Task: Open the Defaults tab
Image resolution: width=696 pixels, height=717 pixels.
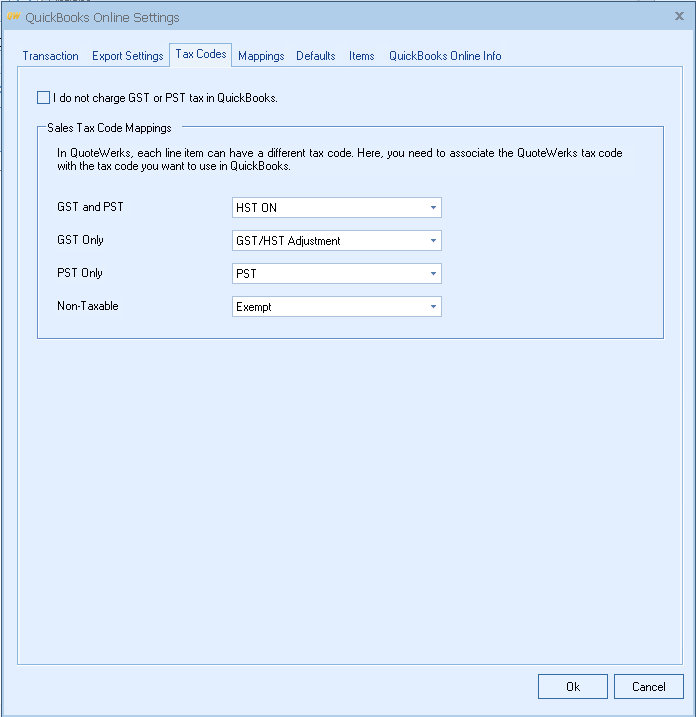Action: 315,56
